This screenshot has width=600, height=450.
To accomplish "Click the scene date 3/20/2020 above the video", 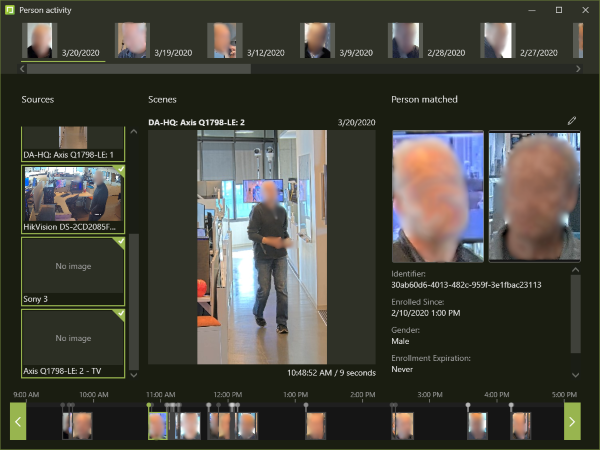I will tap(356, 122).
